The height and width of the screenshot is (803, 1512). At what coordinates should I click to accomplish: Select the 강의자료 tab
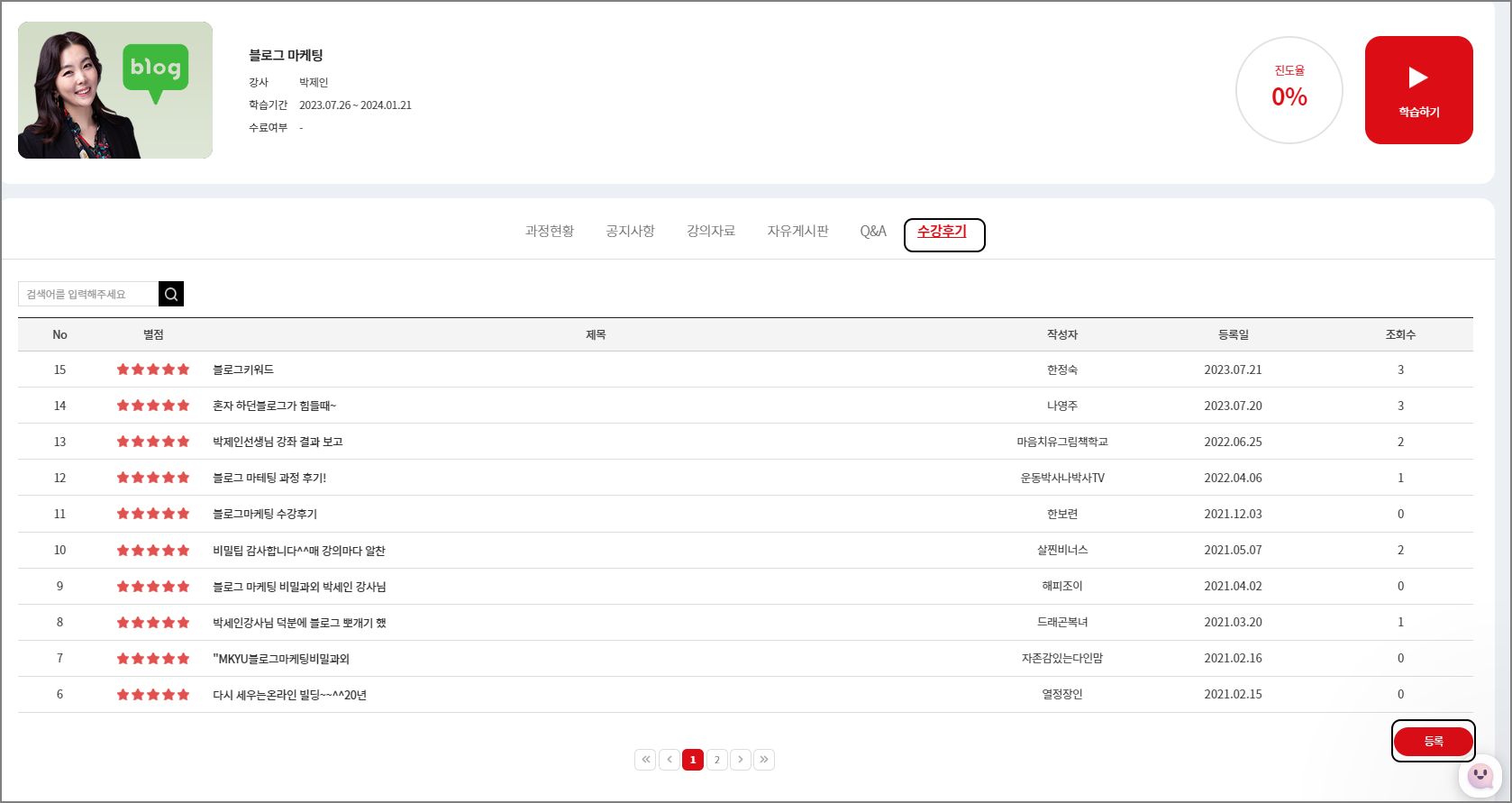711,232
